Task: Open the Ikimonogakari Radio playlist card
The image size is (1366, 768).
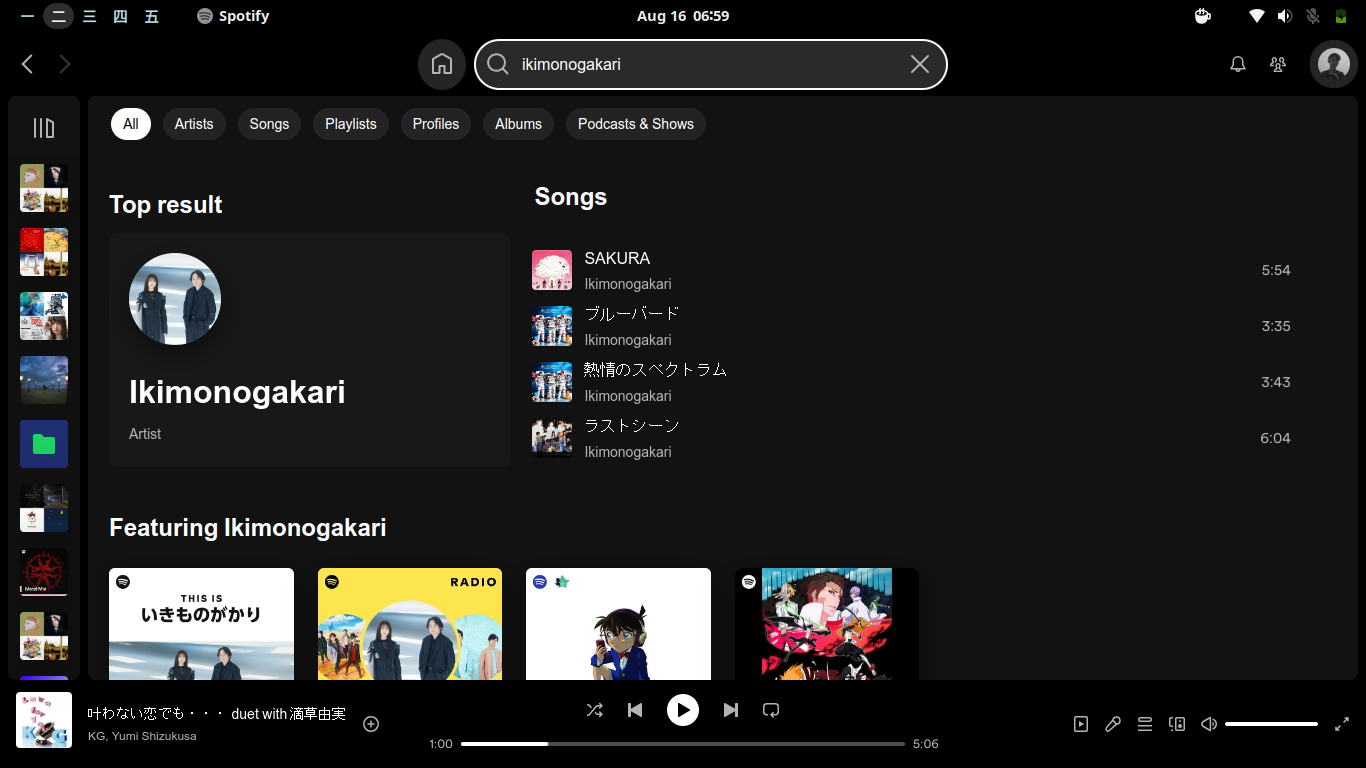Action: coord(410,624)
